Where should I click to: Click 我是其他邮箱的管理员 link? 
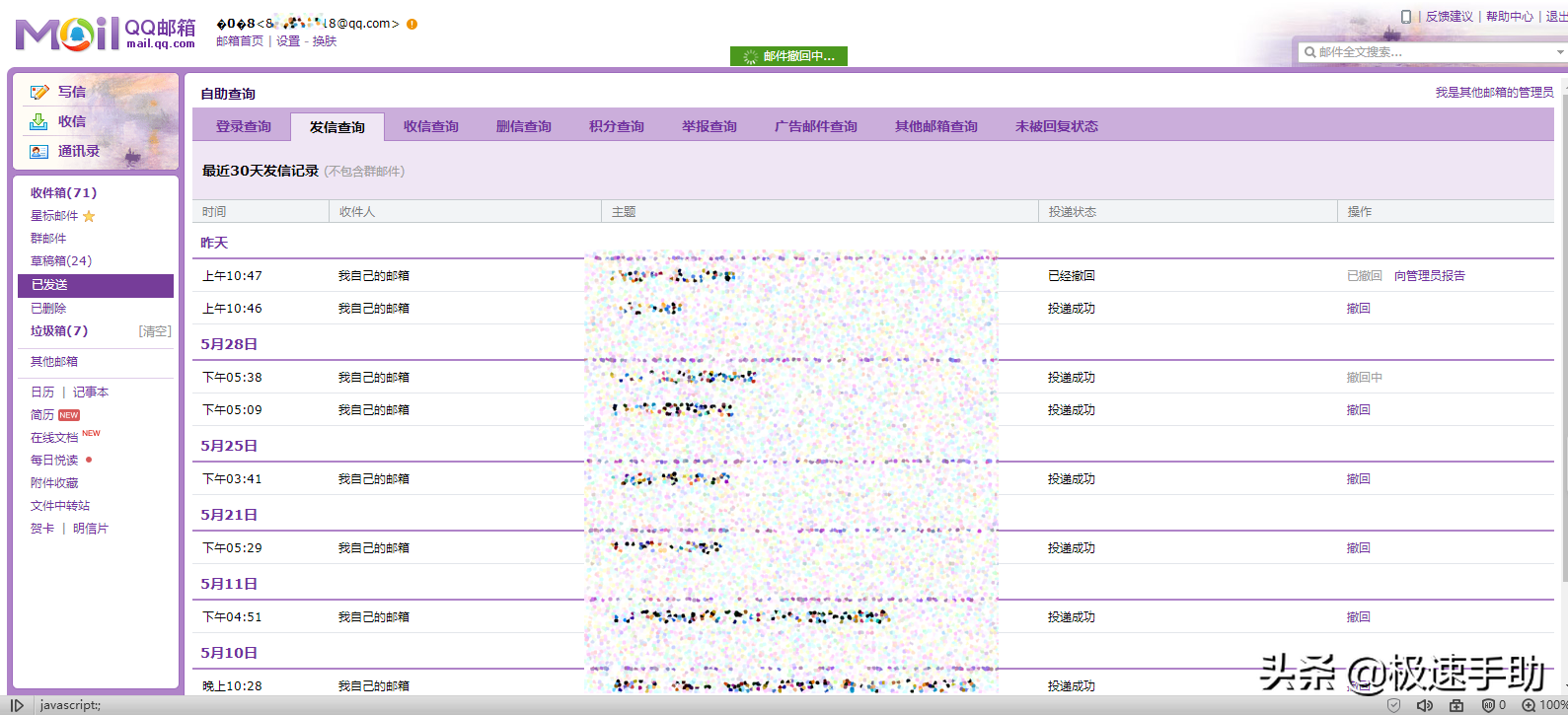click(1494, 92)
